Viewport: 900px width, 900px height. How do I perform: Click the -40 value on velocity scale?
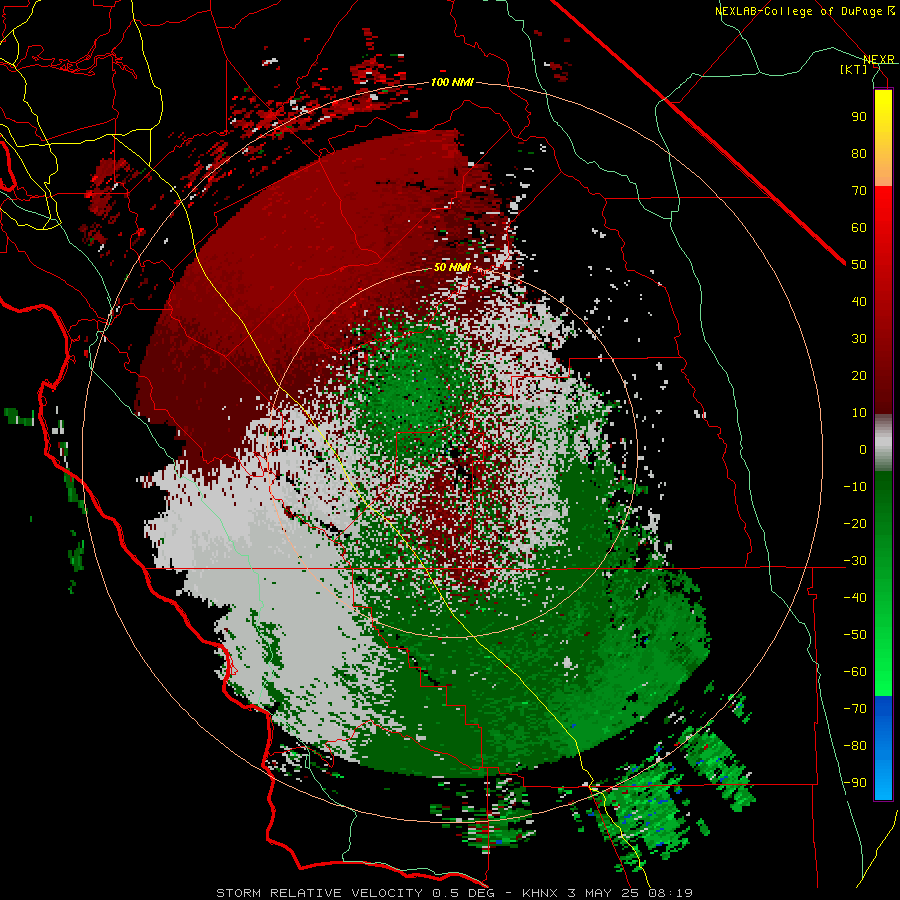pos(855,598)
